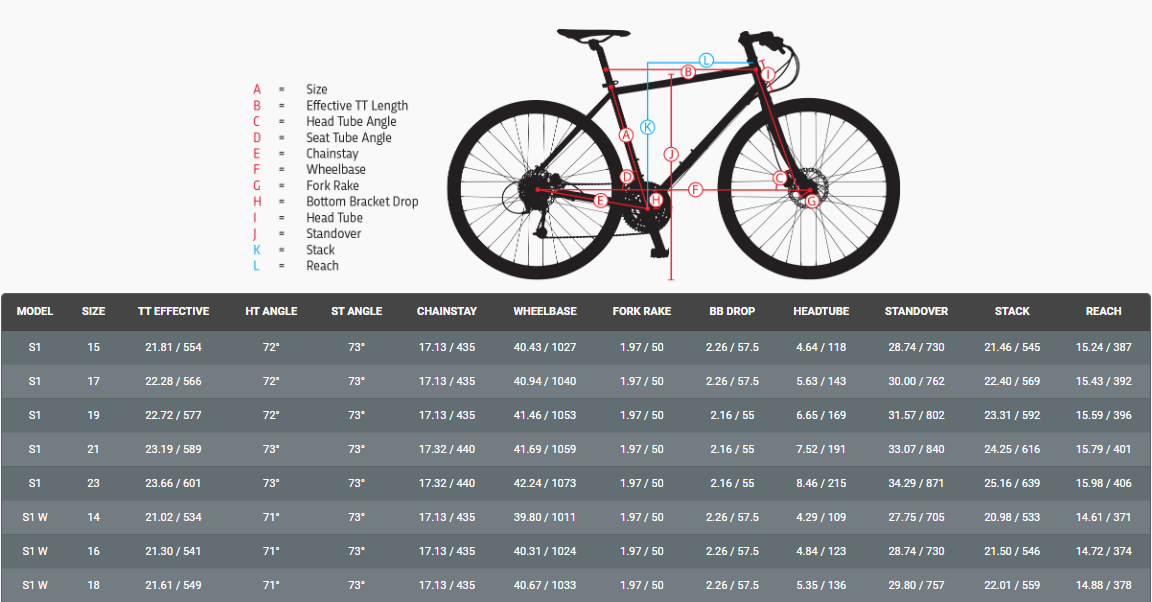Click the circled H marker at bottom bracket
The width and height of the screenshot is (1152, 602).
click(x=656, y=200)
